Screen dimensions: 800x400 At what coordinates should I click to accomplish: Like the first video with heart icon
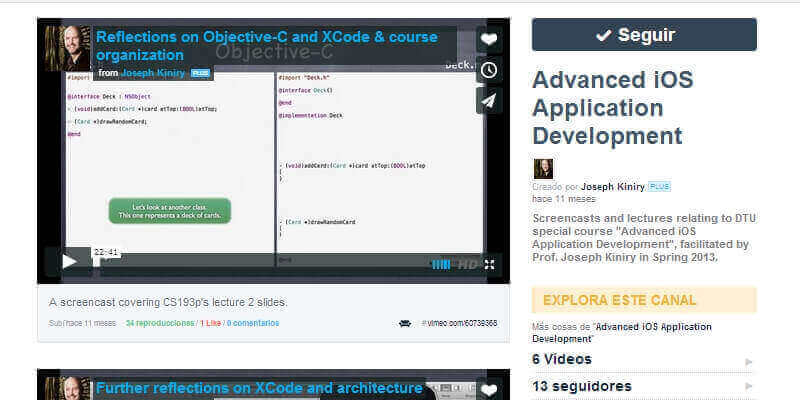point(488,40)
